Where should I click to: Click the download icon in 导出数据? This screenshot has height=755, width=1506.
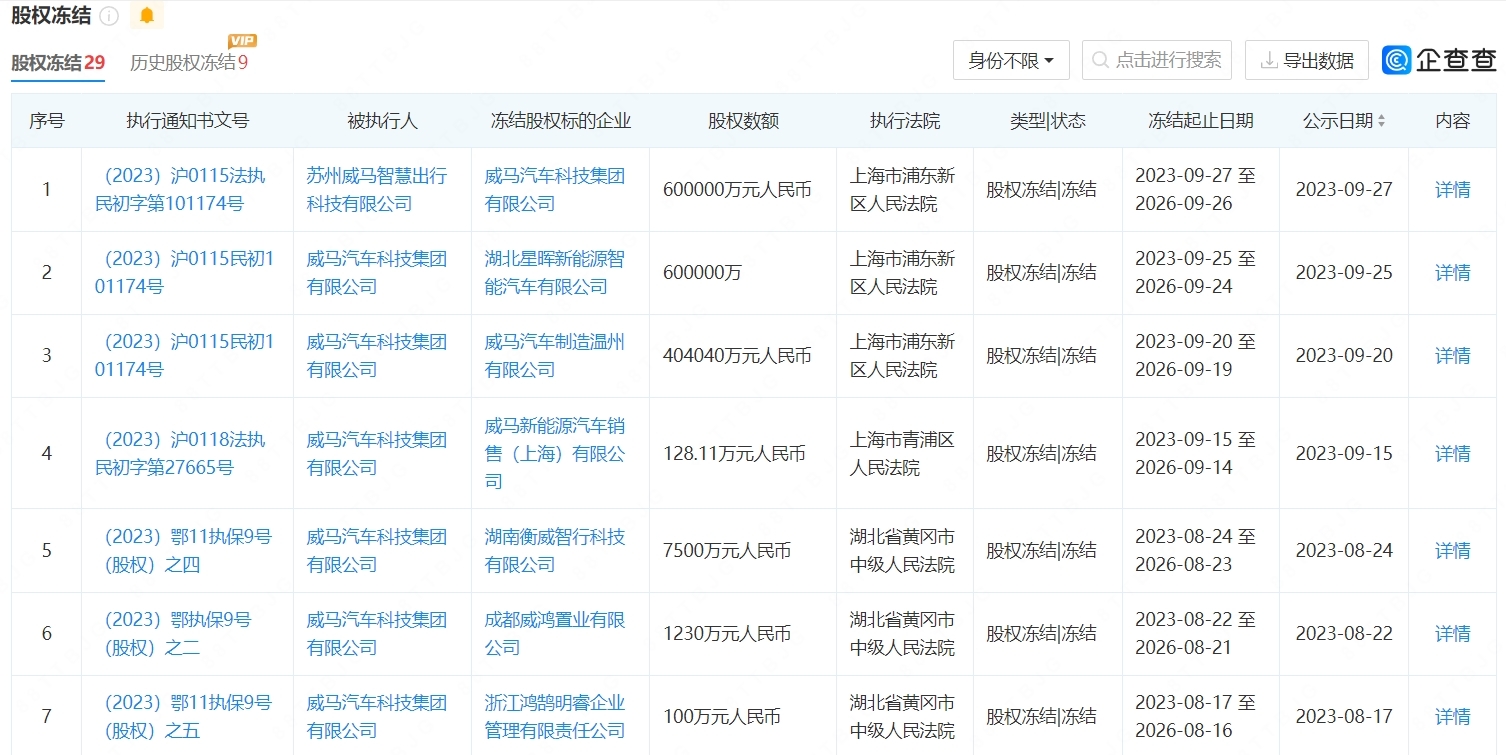pyautogui.click(x=1268, y=61)
